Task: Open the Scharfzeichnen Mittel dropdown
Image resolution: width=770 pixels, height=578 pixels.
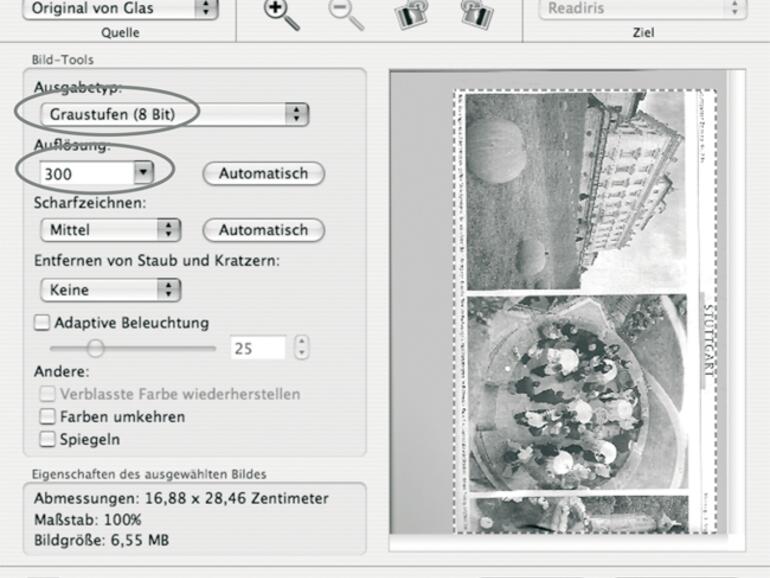Action: 110,230
